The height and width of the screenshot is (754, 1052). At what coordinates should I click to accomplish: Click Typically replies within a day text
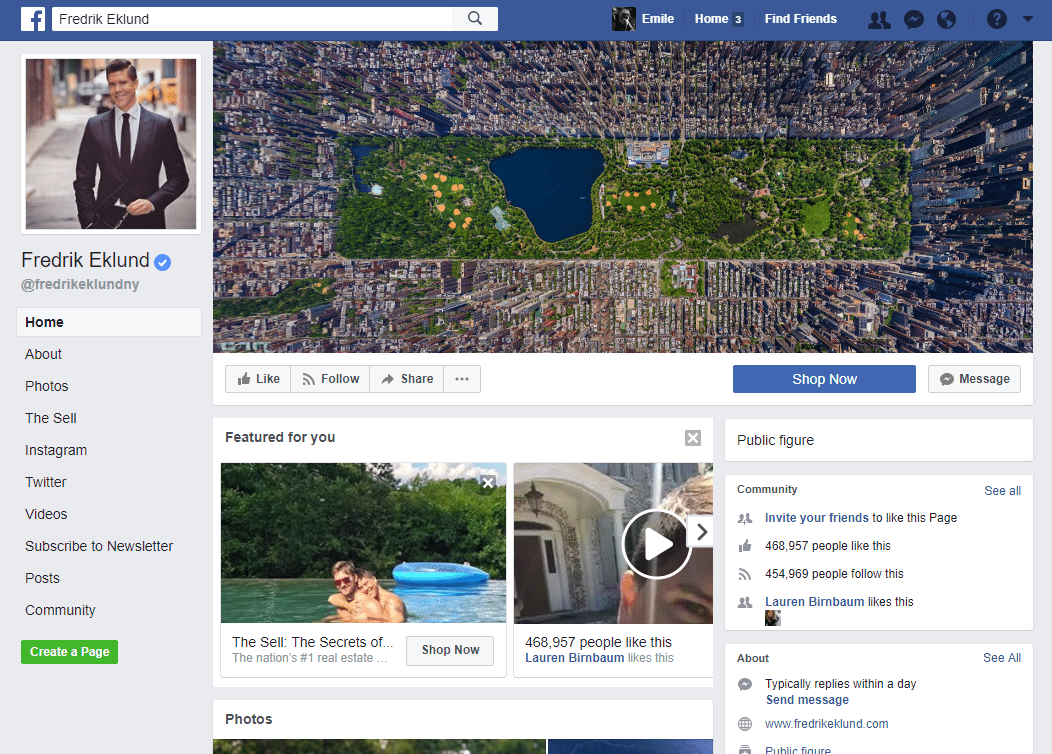[x=840, y=684]
